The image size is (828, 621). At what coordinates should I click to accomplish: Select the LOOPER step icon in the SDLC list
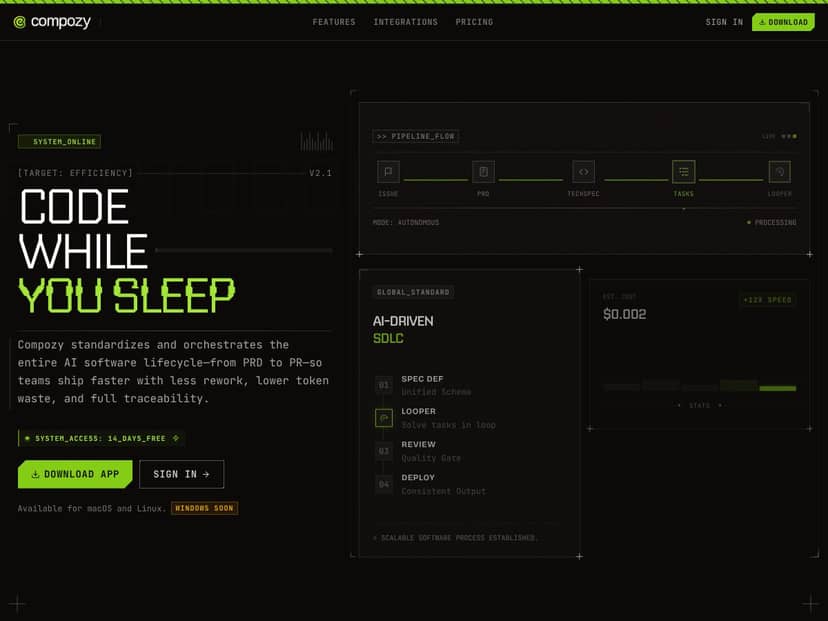pos(383,417)
